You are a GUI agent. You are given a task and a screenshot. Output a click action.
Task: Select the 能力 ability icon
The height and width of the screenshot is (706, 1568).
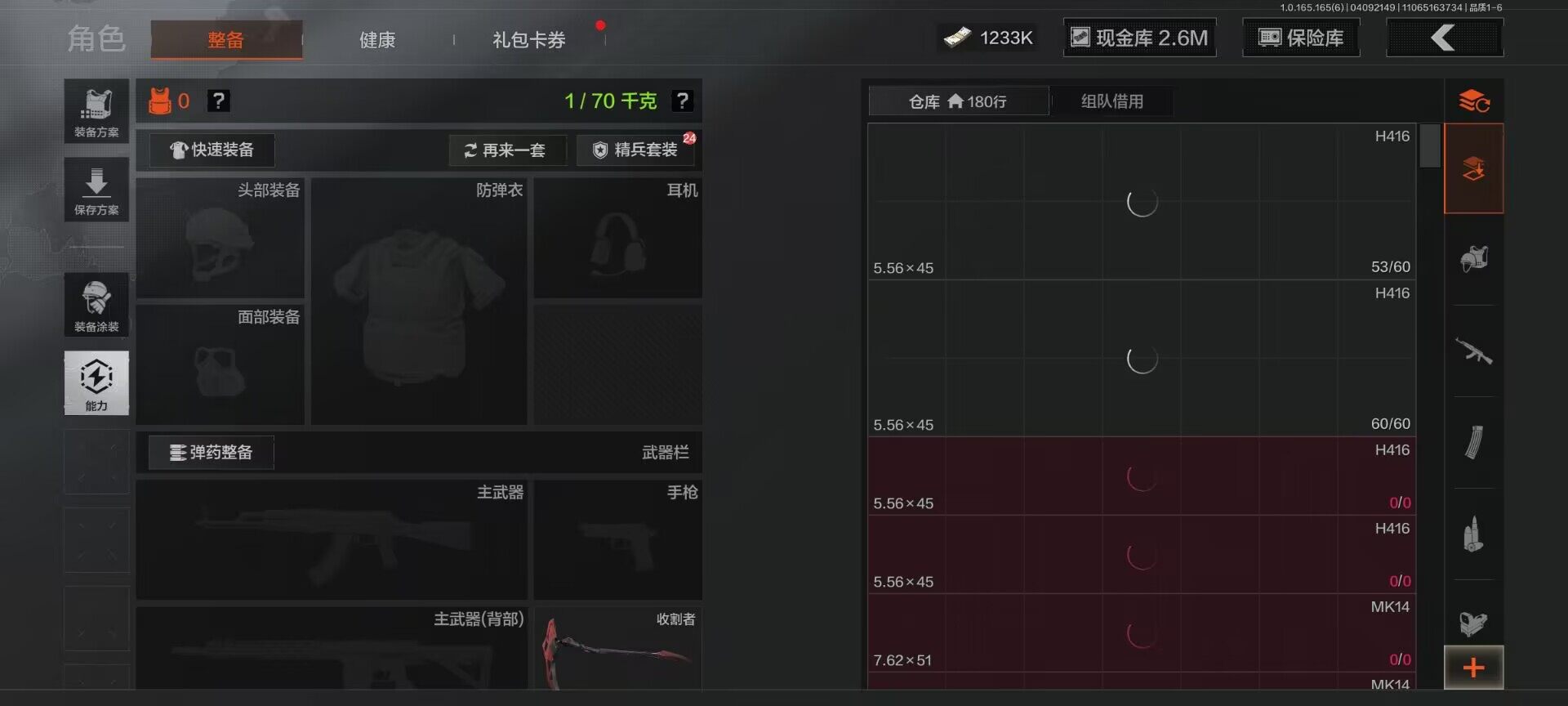(96, 383)
